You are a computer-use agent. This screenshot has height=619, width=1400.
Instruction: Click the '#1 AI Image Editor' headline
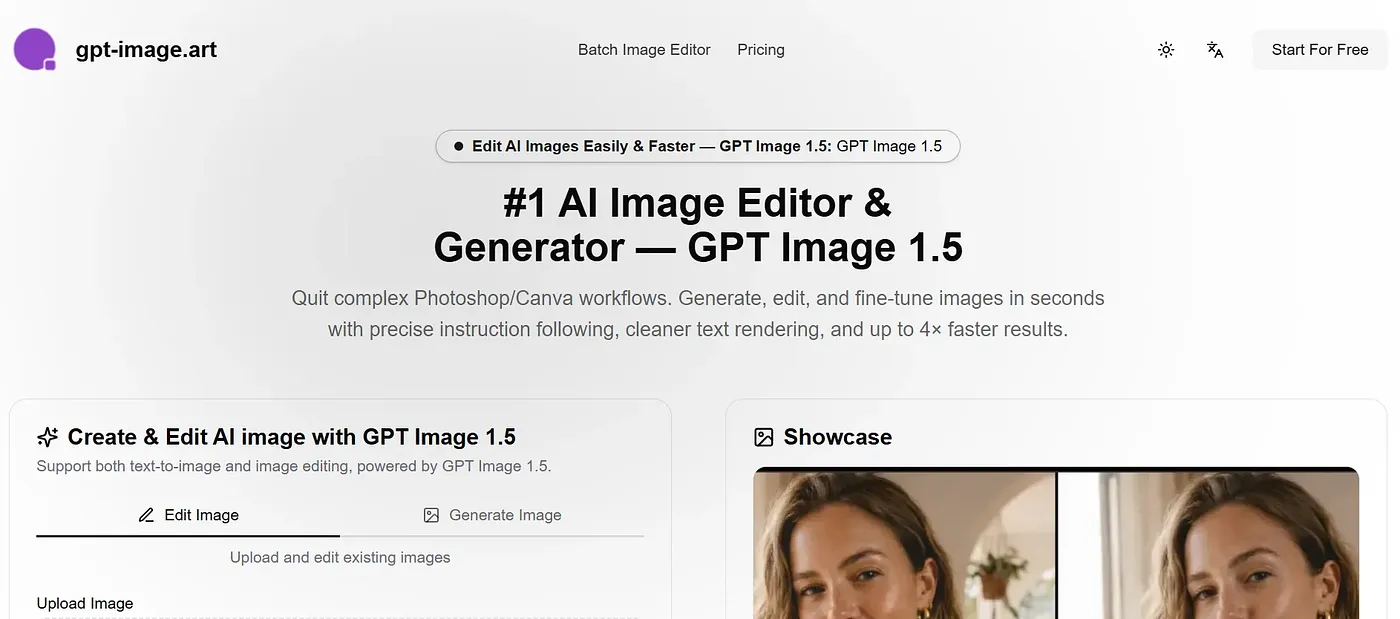[x=698, y=225]
